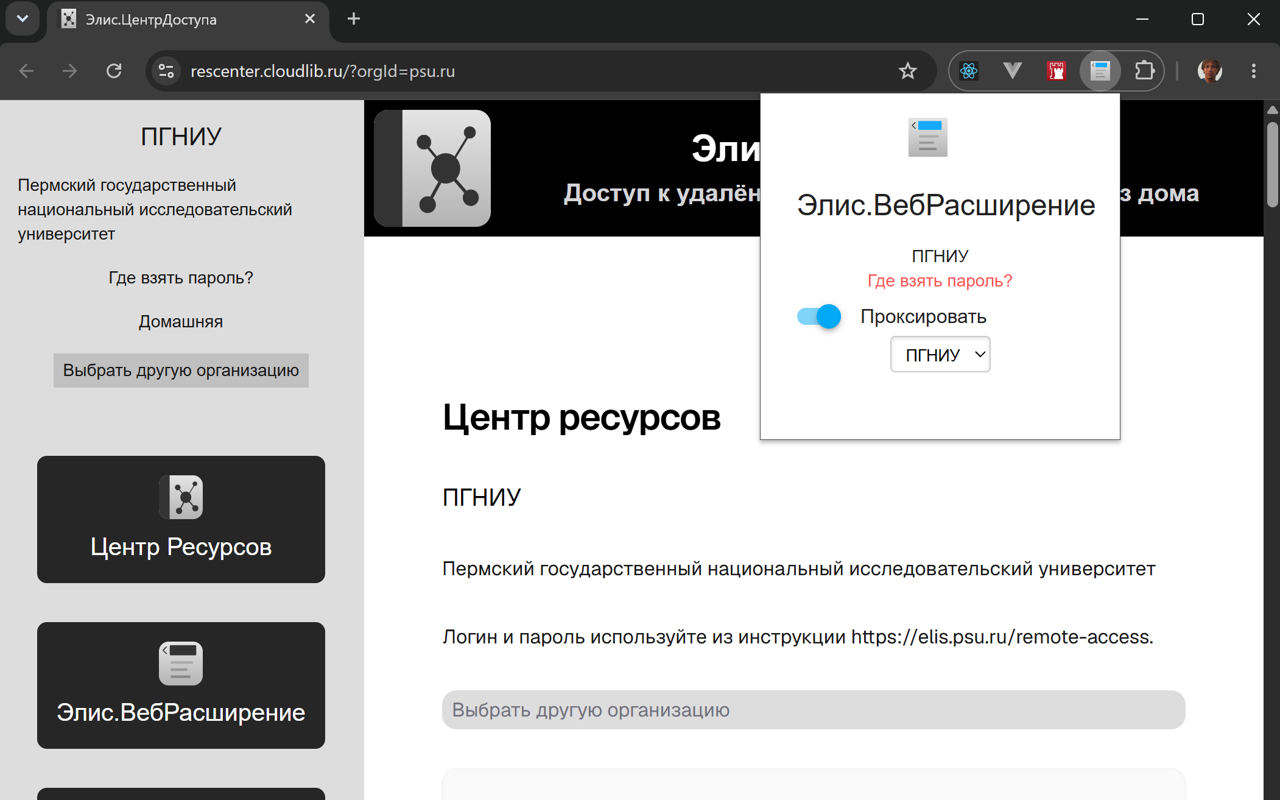Click the Элис logo in the page header
Screen dimensions: 1280x800
click(432, 168)
